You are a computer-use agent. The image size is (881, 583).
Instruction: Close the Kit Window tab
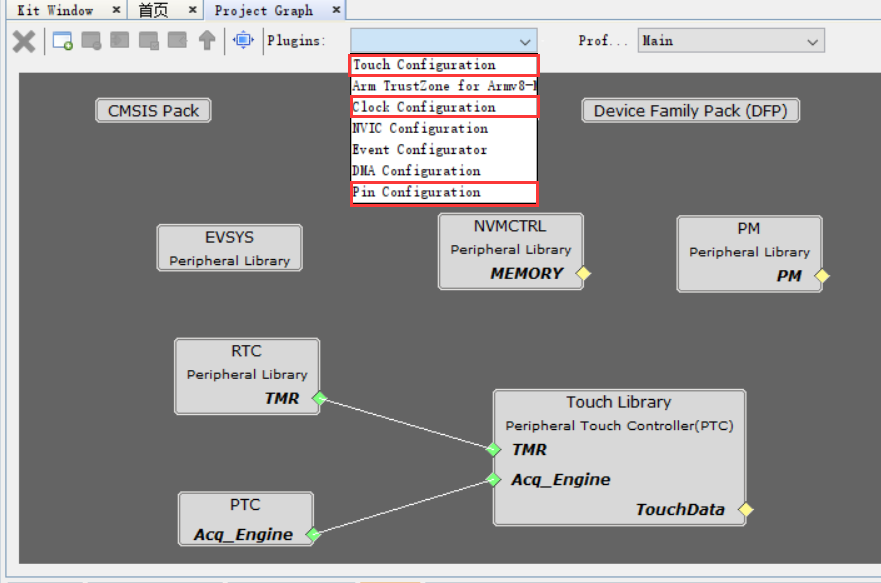[116, 10]
